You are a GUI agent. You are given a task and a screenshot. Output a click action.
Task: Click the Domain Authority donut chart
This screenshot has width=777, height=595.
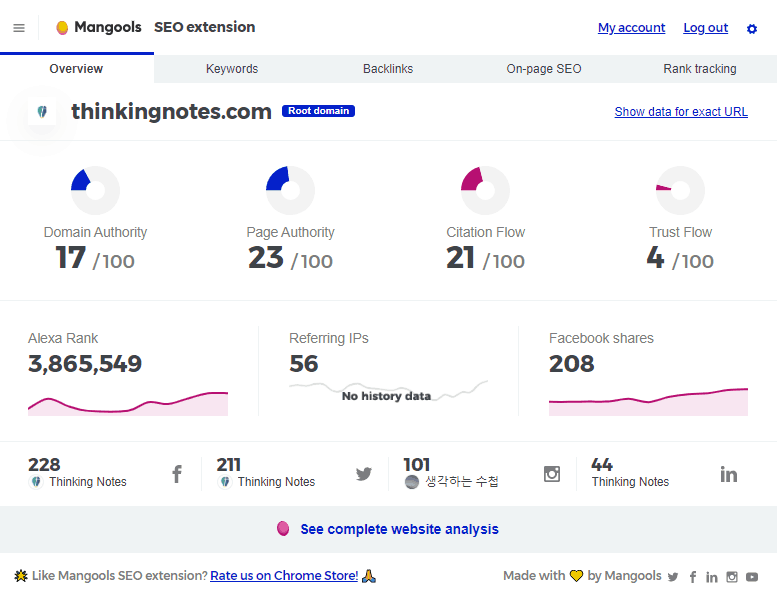95,190
